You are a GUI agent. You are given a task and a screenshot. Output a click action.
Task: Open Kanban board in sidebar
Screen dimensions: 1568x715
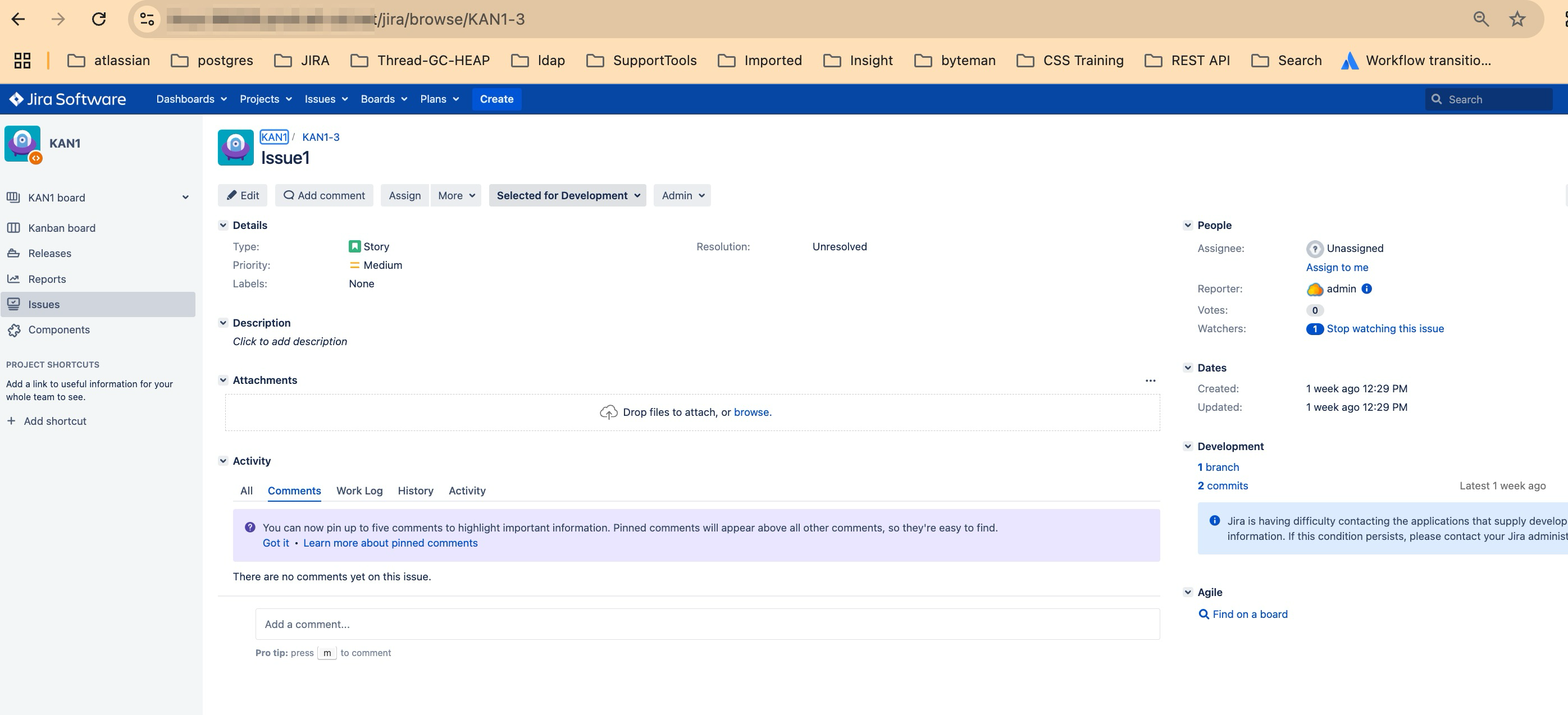coord(98,228)
